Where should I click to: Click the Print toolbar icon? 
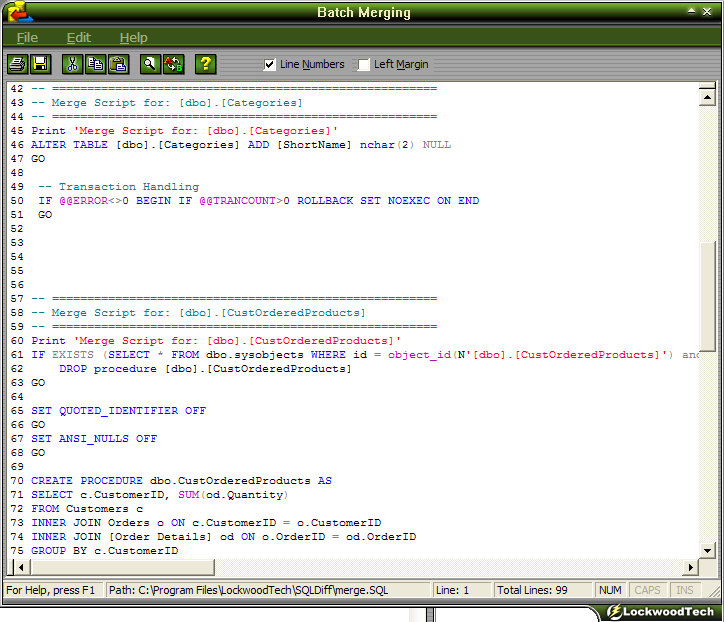[18, 64]
